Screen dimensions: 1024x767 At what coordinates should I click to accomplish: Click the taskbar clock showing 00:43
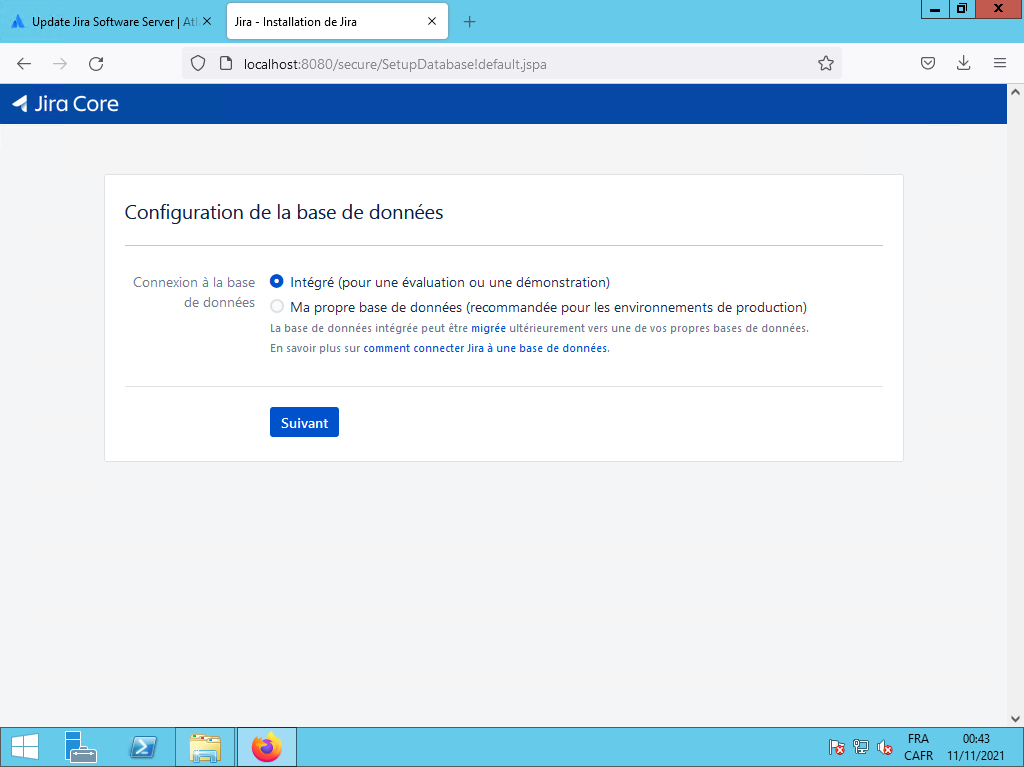pyautogui.click(x=976, y=747)
